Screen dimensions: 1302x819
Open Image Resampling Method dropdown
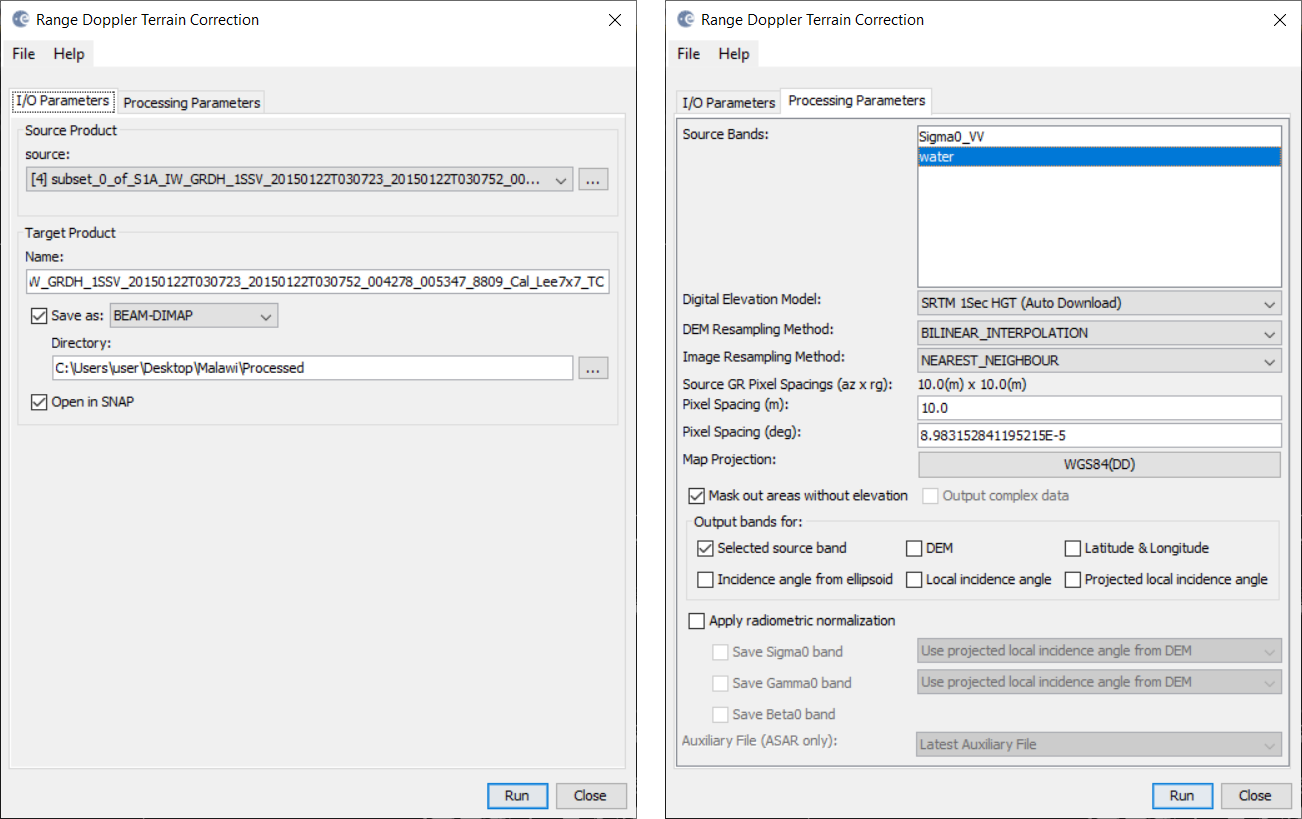1099,360
